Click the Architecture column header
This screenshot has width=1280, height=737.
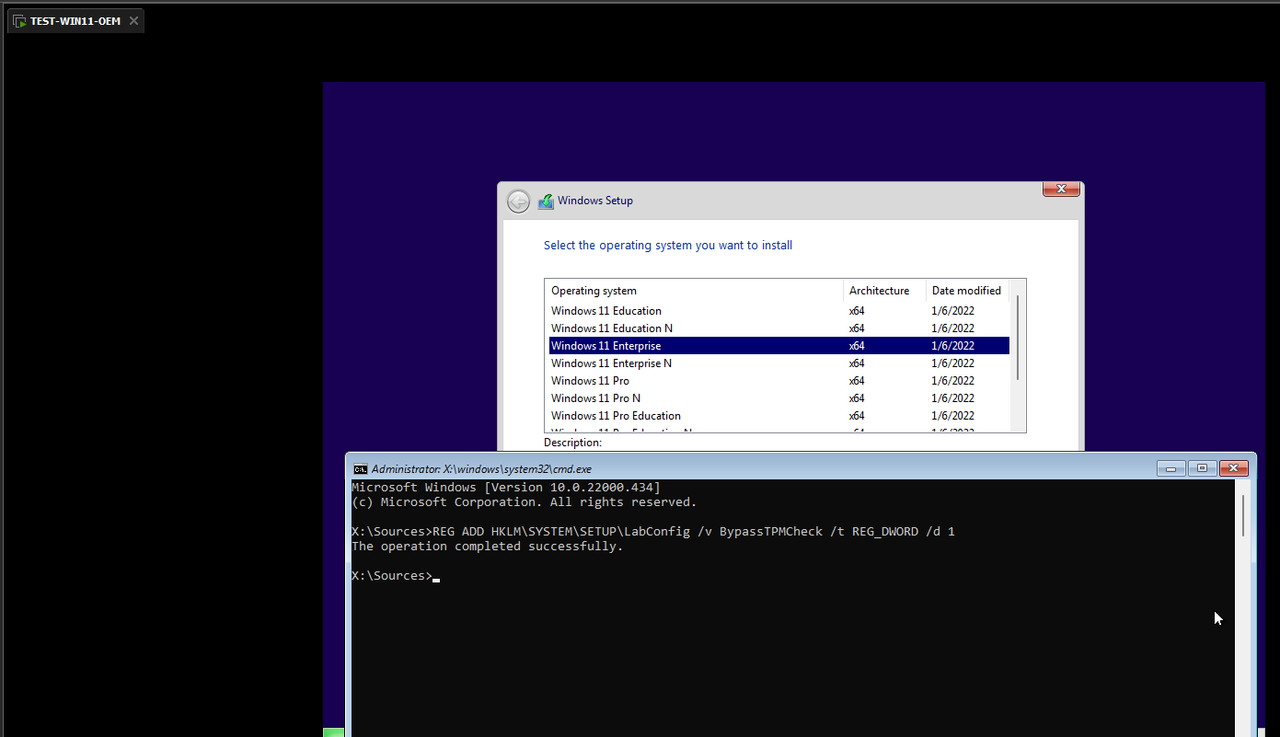tap(885, 291)
